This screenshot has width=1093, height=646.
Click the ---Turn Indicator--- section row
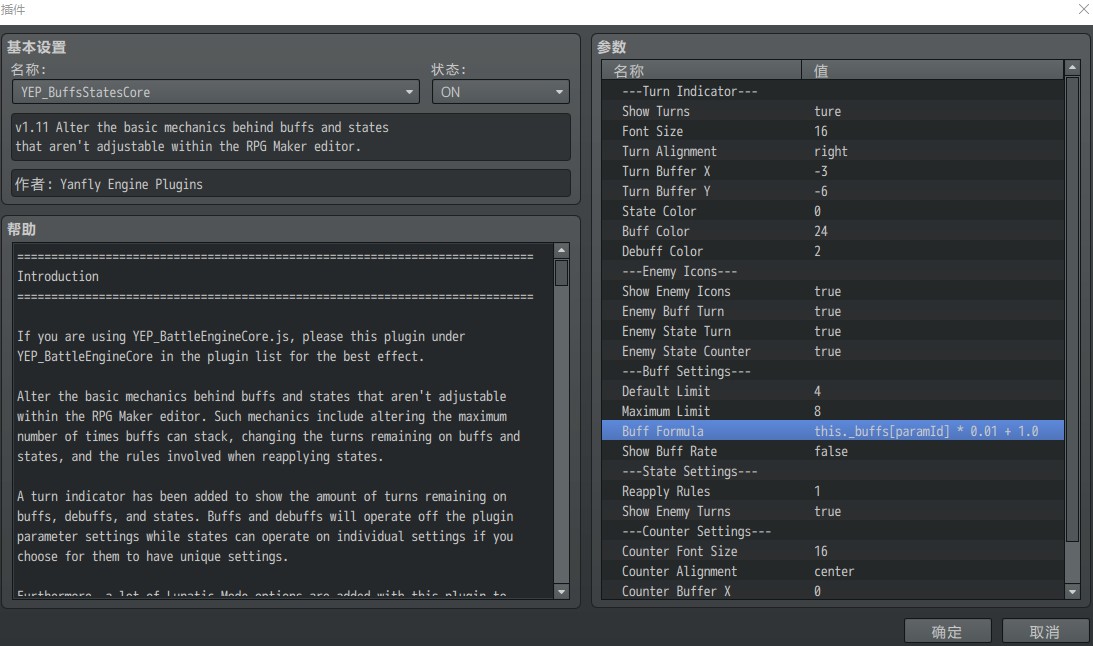tap(833, 91)
